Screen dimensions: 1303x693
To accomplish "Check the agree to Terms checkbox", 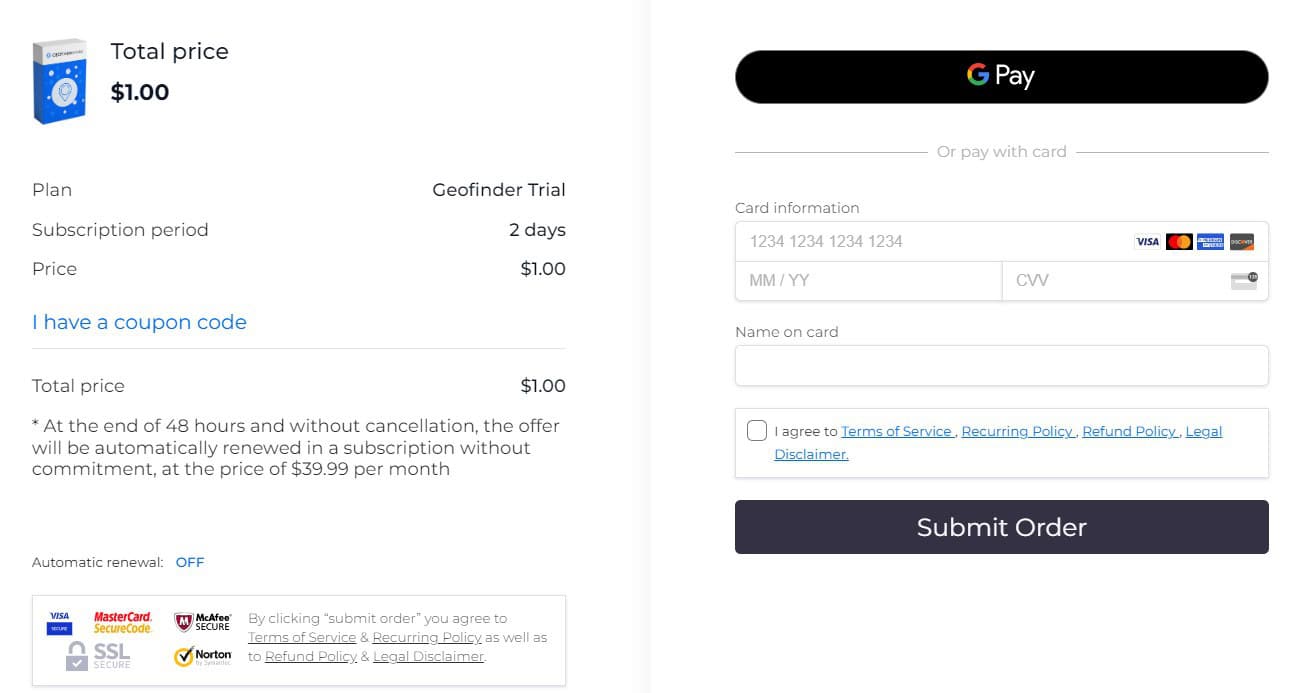I will click(x=757, y=431).
